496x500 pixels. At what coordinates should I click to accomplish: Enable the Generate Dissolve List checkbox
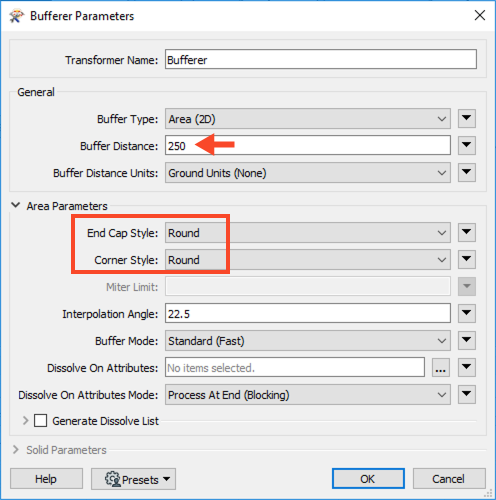[40, 421]
